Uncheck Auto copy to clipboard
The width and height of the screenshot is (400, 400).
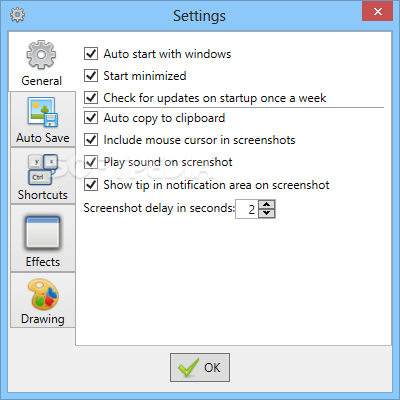click(x=91, y=118)
